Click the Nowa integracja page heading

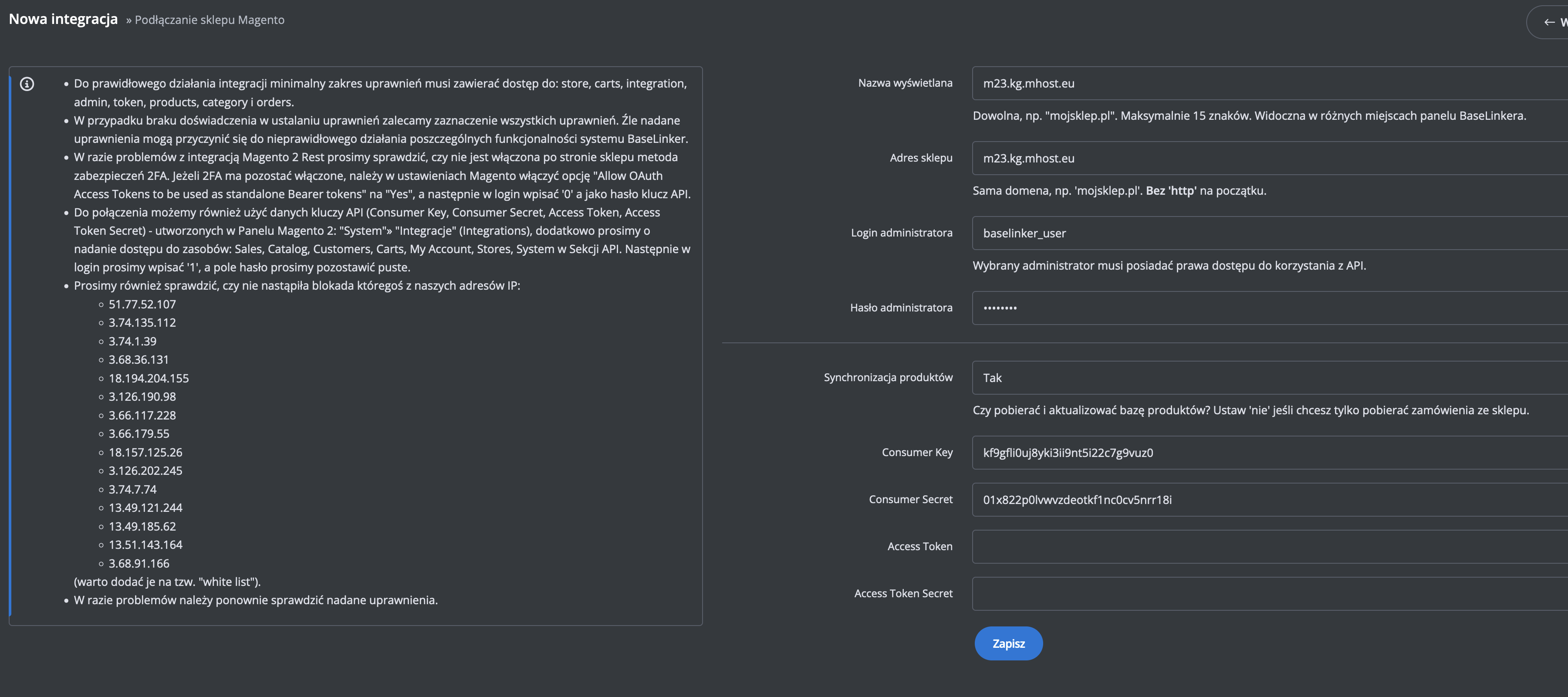coord(63,20)
